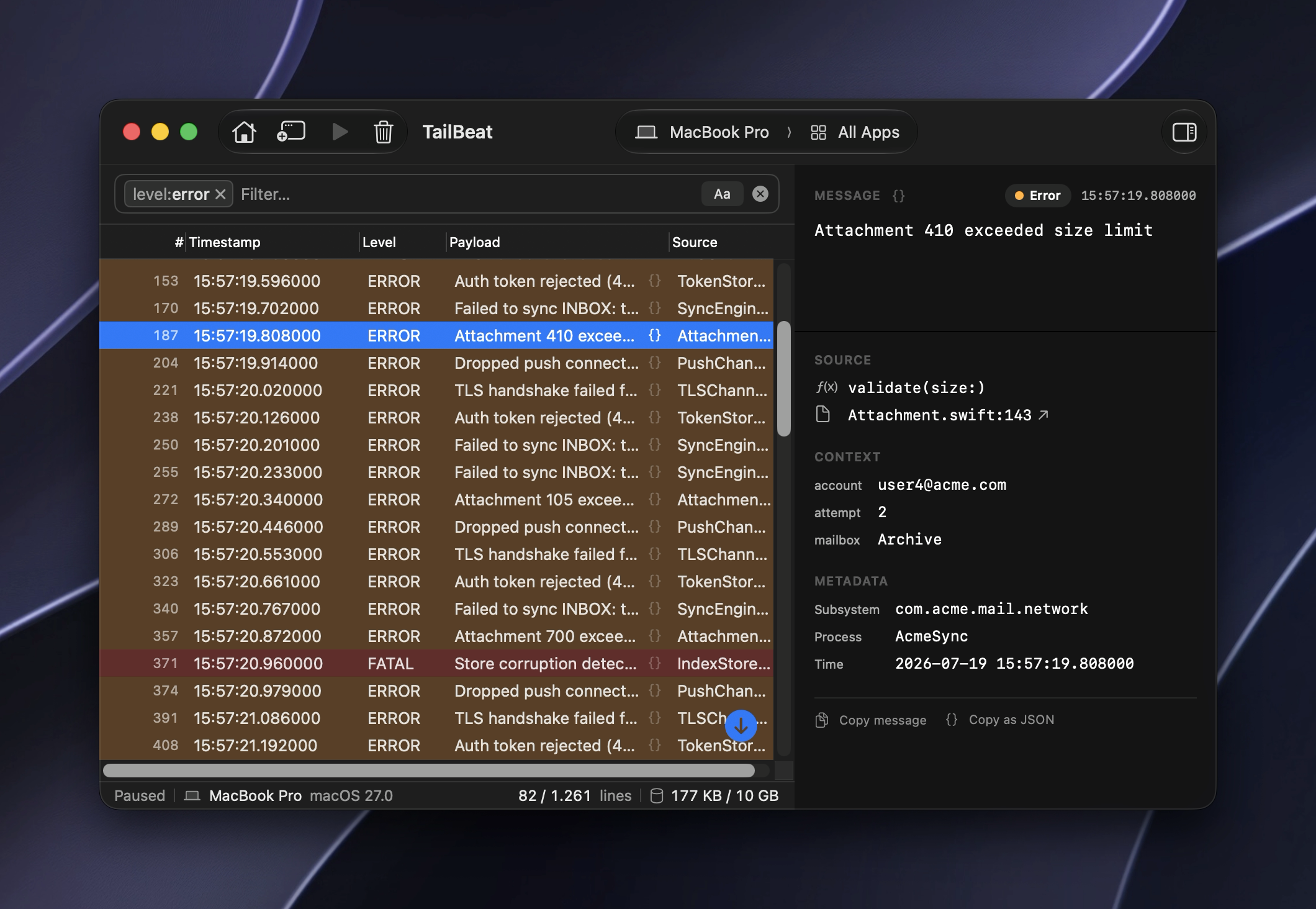This screenshot has width=1316, height=909.
Task: Open JSON braces icon on row 238
Action: [x=654, y=417]
